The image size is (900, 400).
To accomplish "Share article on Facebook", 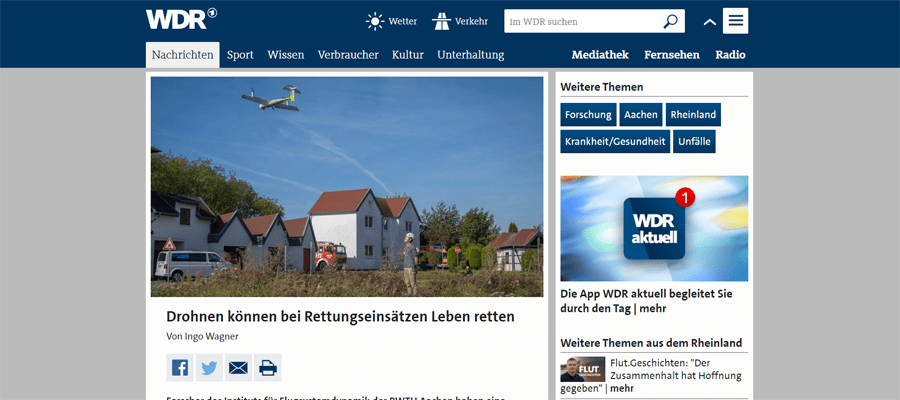I will coord(180,368).
